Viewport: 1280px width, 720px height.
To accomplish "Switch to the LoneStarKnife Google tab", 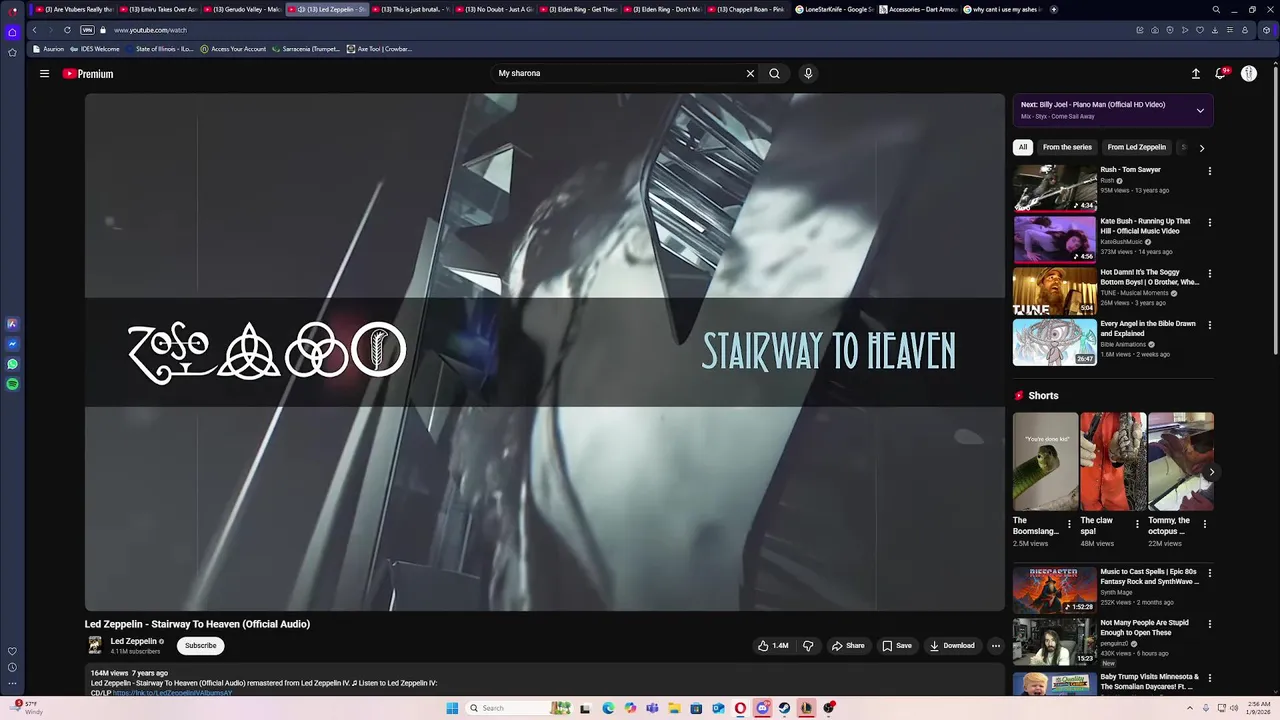I will coord(834,9).
